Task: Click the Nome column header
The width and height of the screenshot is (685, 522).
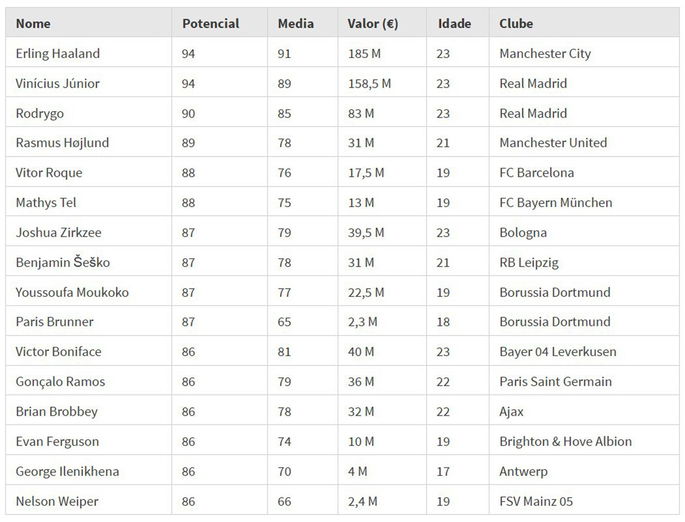Action: [34, 23]
